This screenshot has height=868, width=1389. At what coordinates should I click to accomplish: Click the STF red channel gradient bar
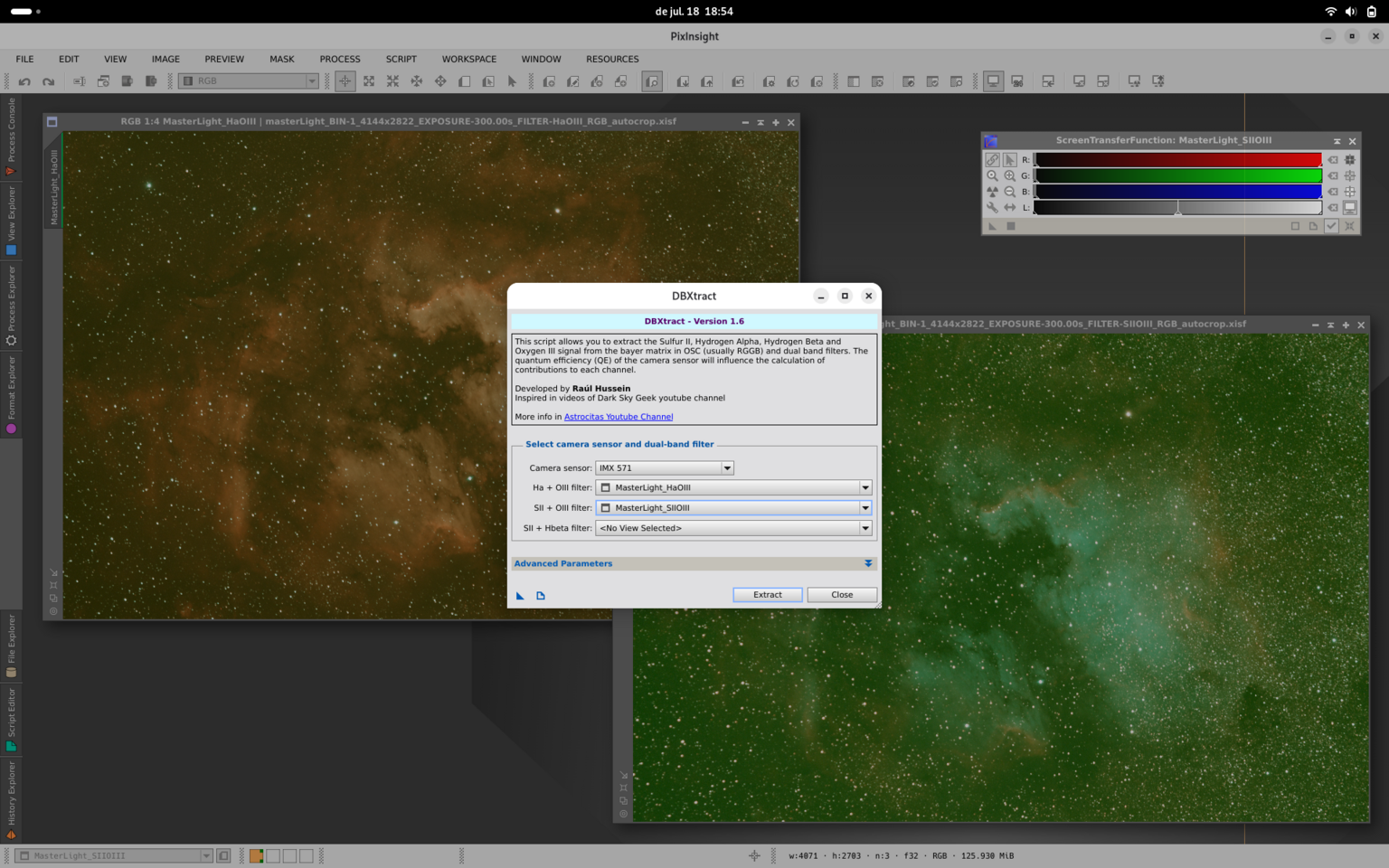[1177, 160]
